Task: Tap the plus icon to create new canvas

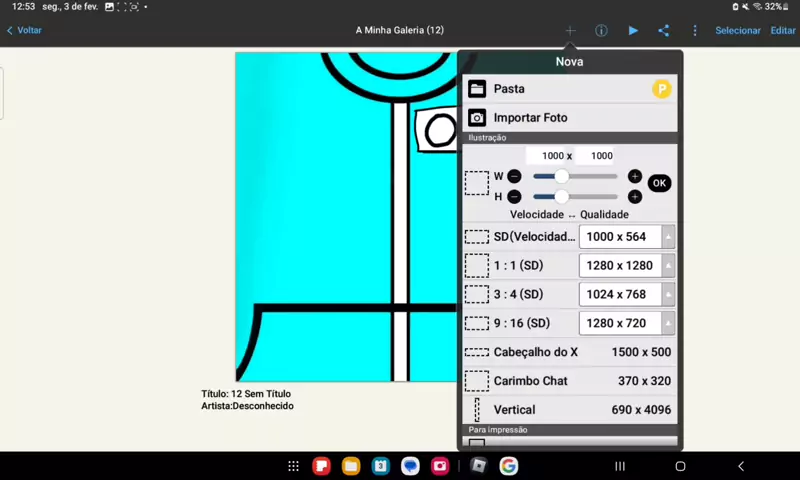Action: tap(570, 31)
